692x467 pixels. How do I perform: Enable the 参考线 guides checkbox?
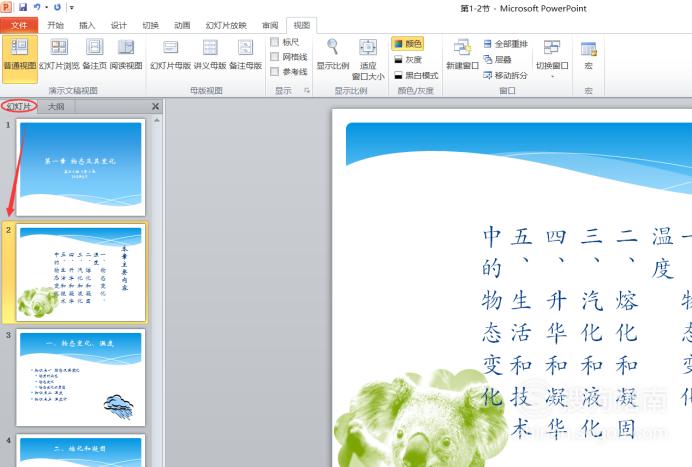(275, 71)
